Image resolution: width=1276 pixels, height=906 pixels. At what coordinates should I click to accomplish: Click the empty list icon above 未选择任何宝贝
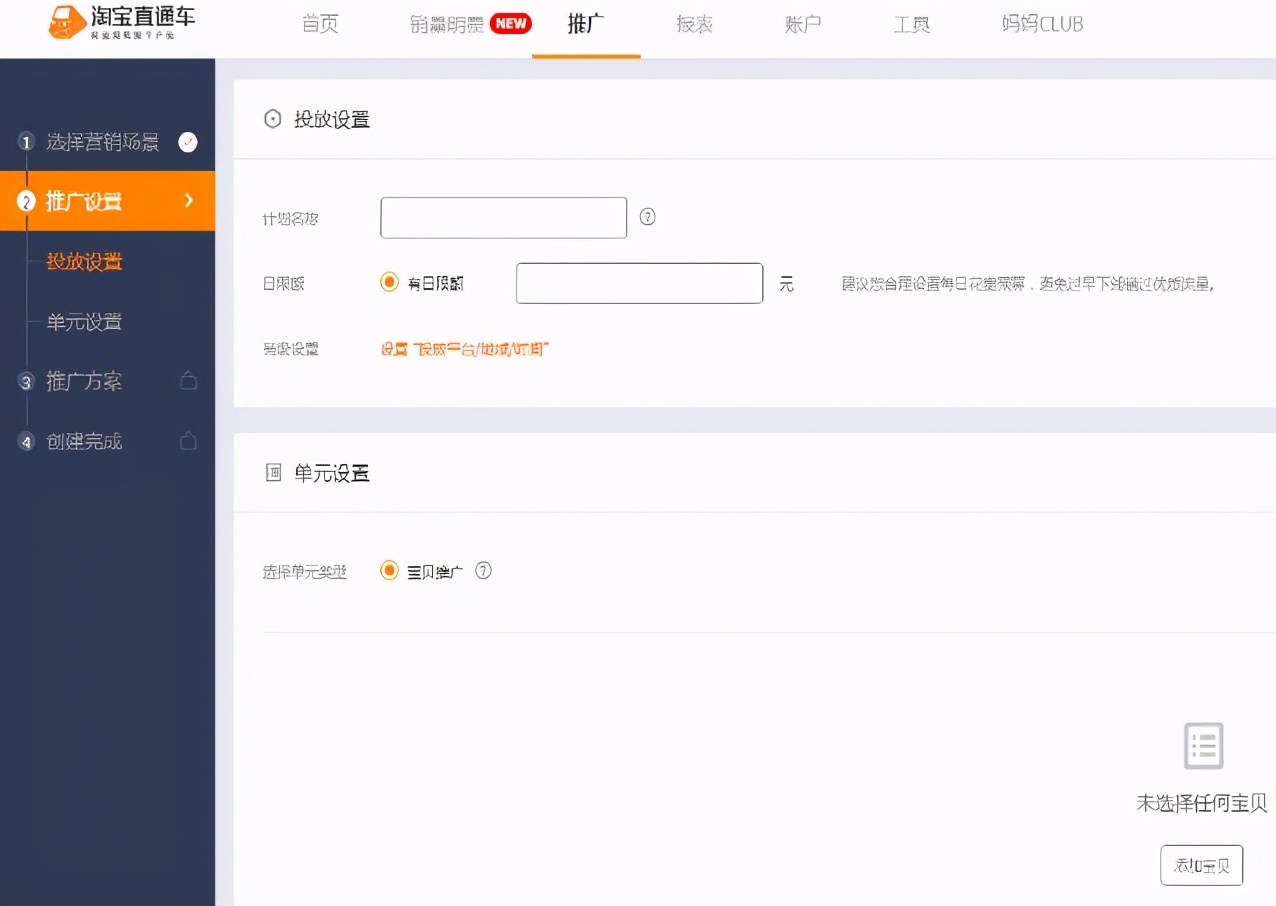point(1202,745)
